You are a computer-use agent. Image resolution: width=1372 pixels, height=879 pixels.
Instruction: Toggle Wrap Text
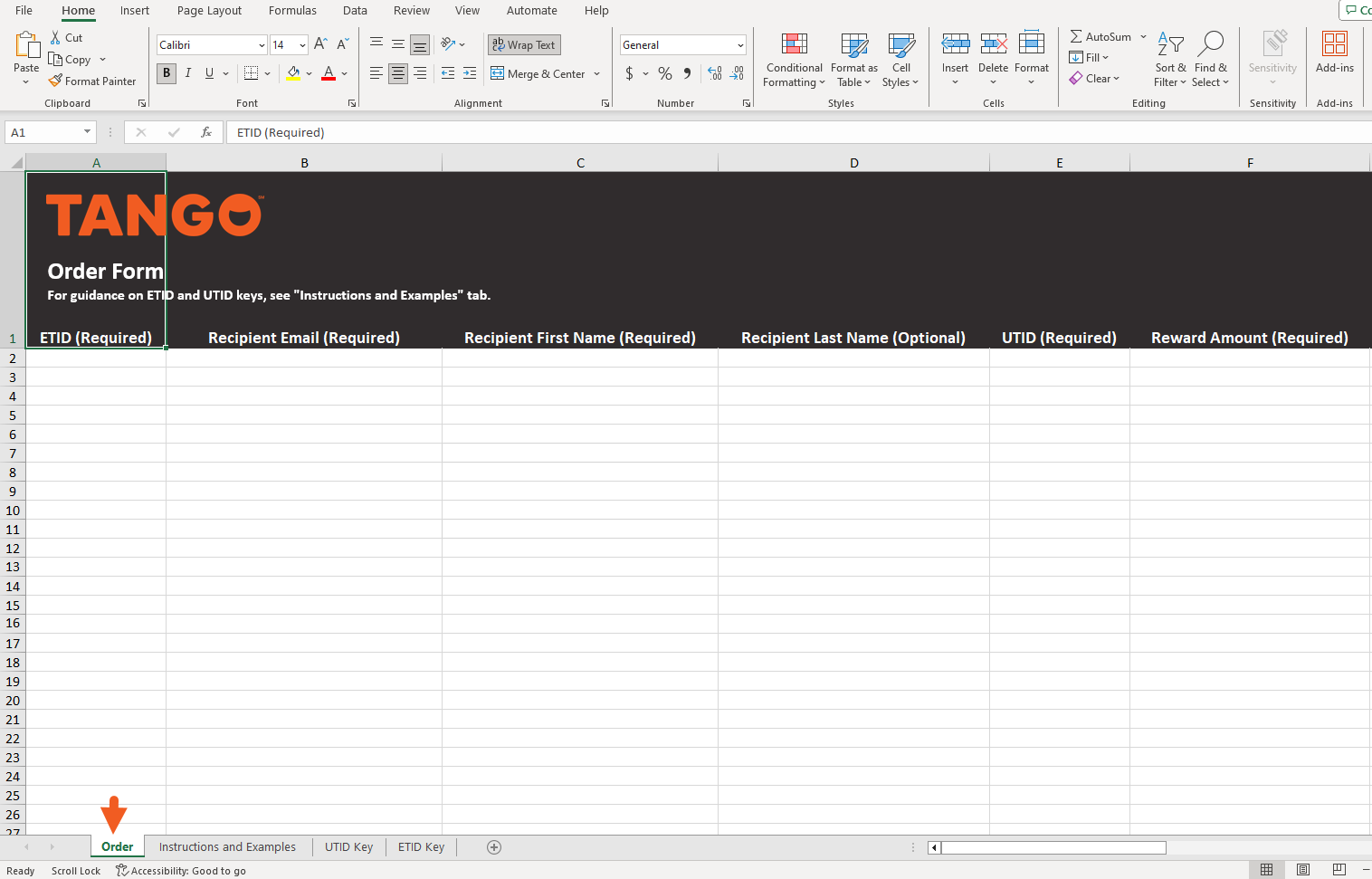524,44
